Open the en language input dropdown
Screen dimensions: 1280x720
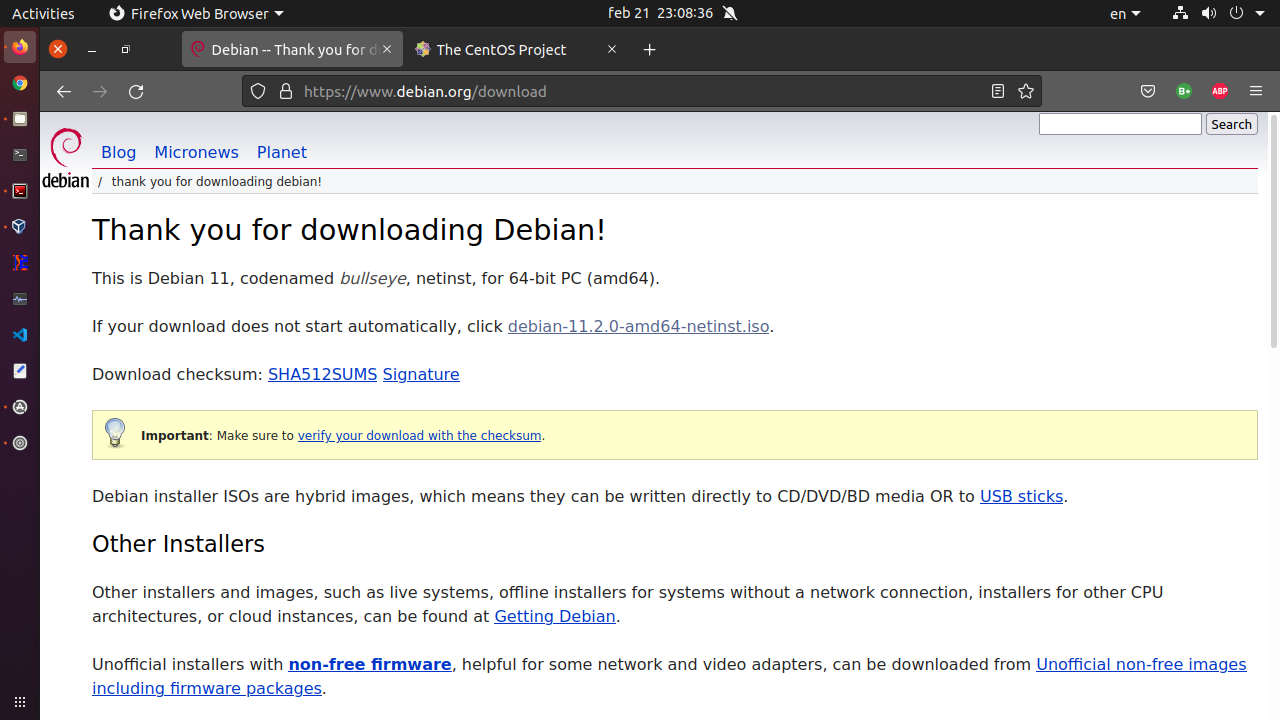pyautogui.click(x=1124, y=13)
